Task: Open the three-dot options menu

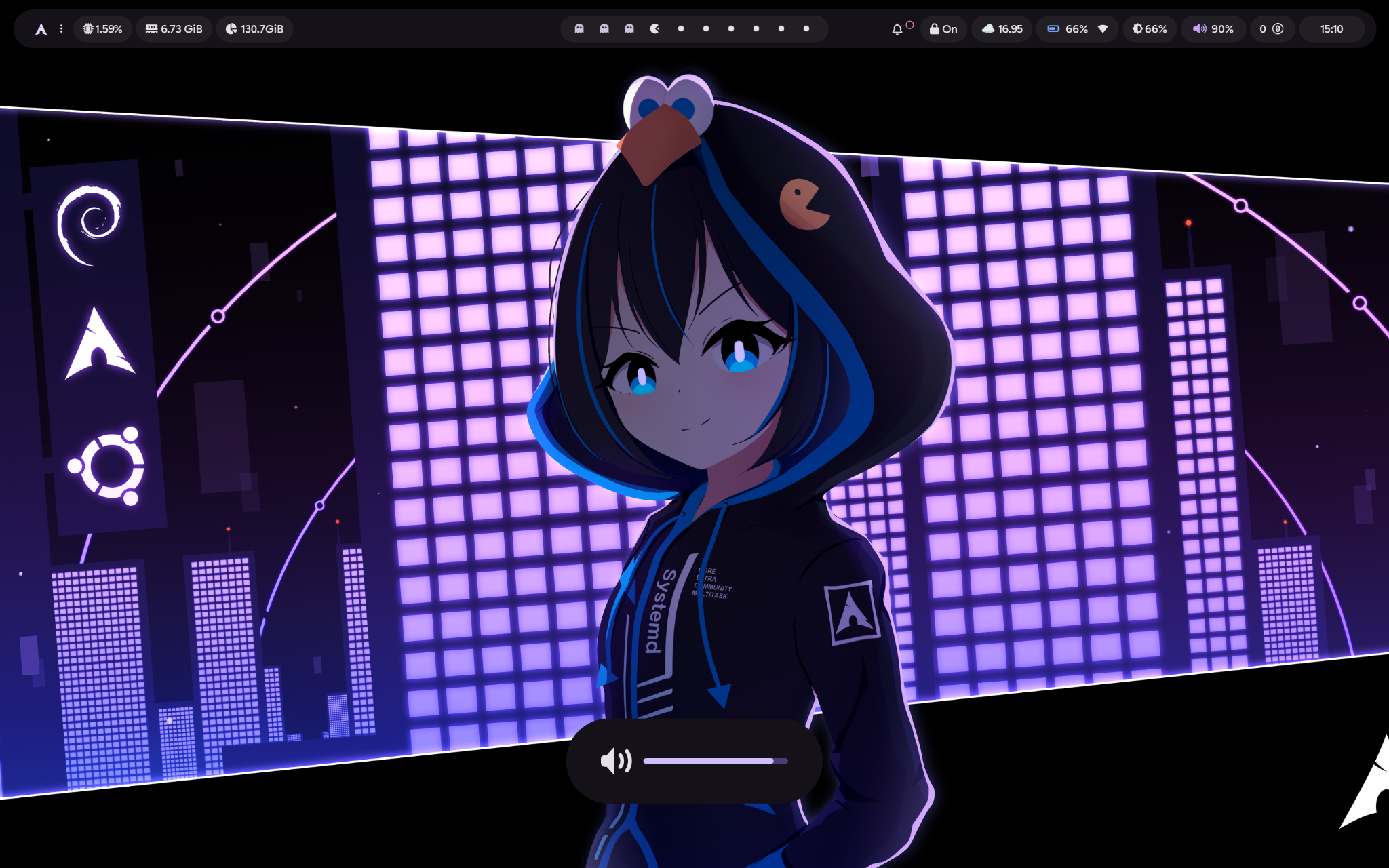Action: click(x=62, y=29)
